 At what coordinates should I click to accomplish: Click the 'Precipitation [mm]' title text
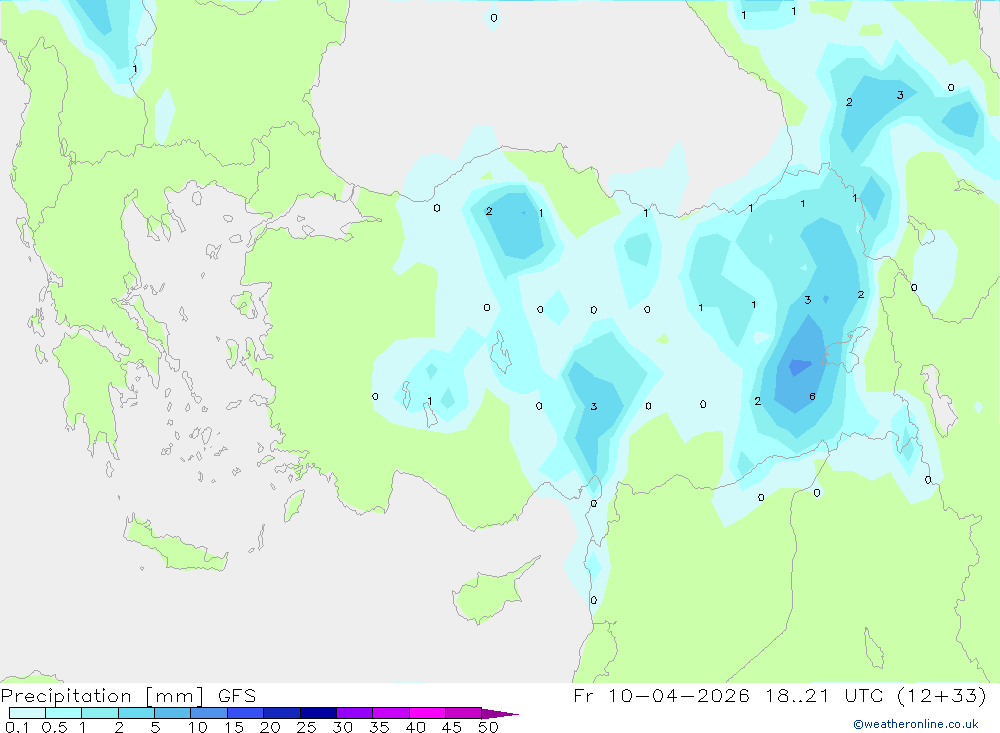[x=103, y=695]
